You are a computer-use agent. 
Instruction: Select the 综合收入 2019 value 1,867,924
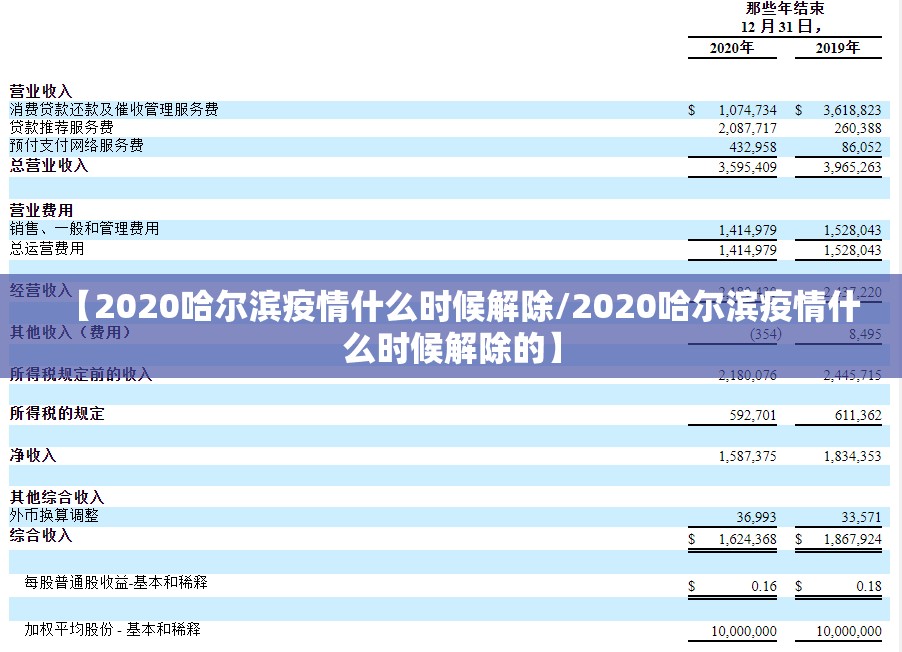(852, 539)
